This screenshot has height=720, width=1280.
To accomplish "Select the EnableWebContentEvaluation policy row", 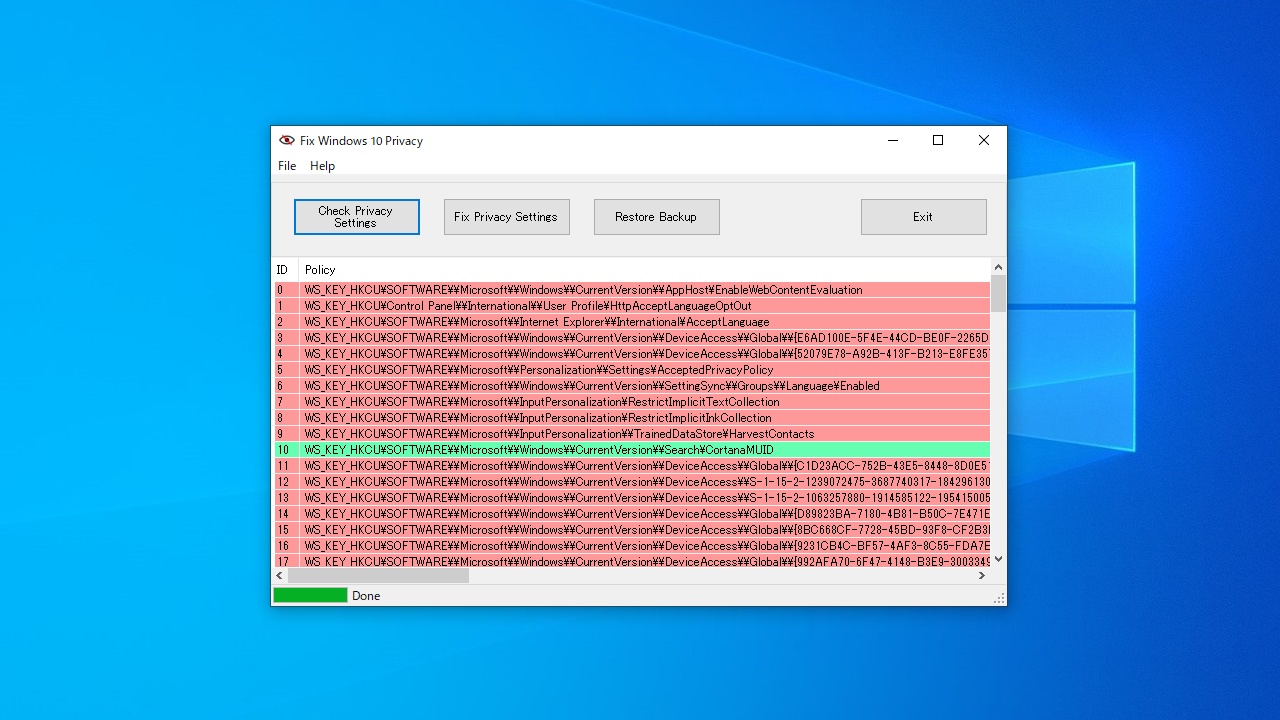I will click(x=632, y=290).
